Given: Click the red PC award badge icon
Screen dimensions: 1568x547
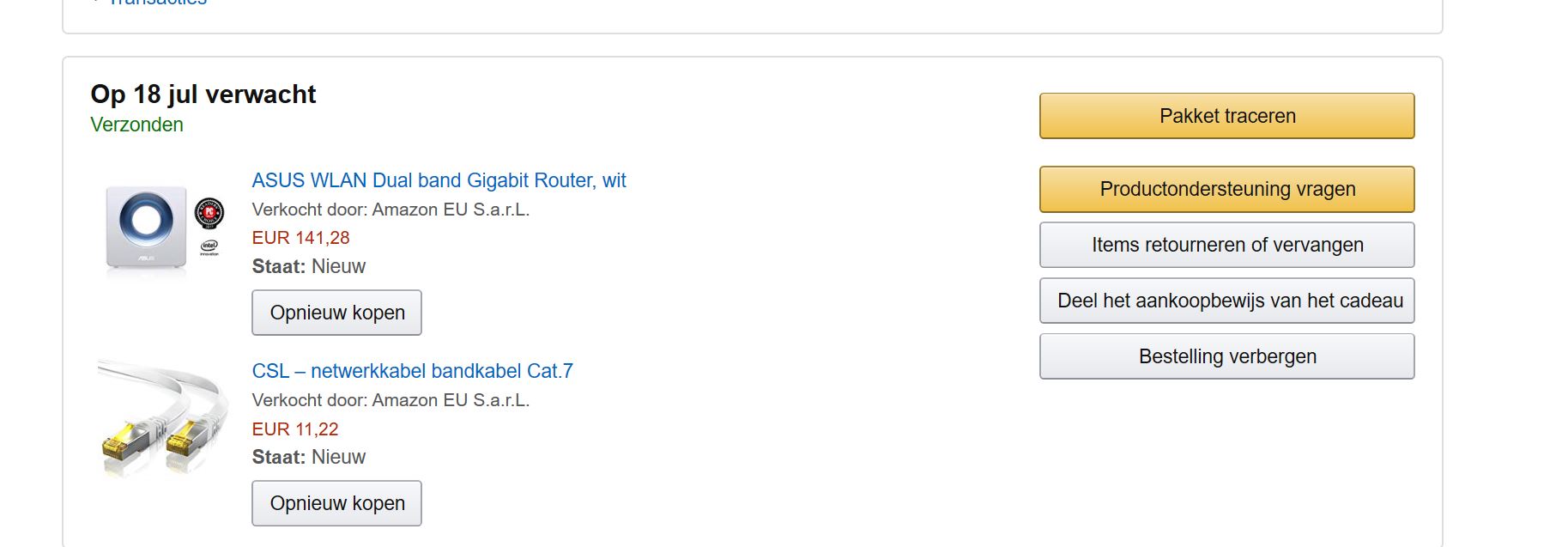Looking at the screenshot, I should [209, 213].
